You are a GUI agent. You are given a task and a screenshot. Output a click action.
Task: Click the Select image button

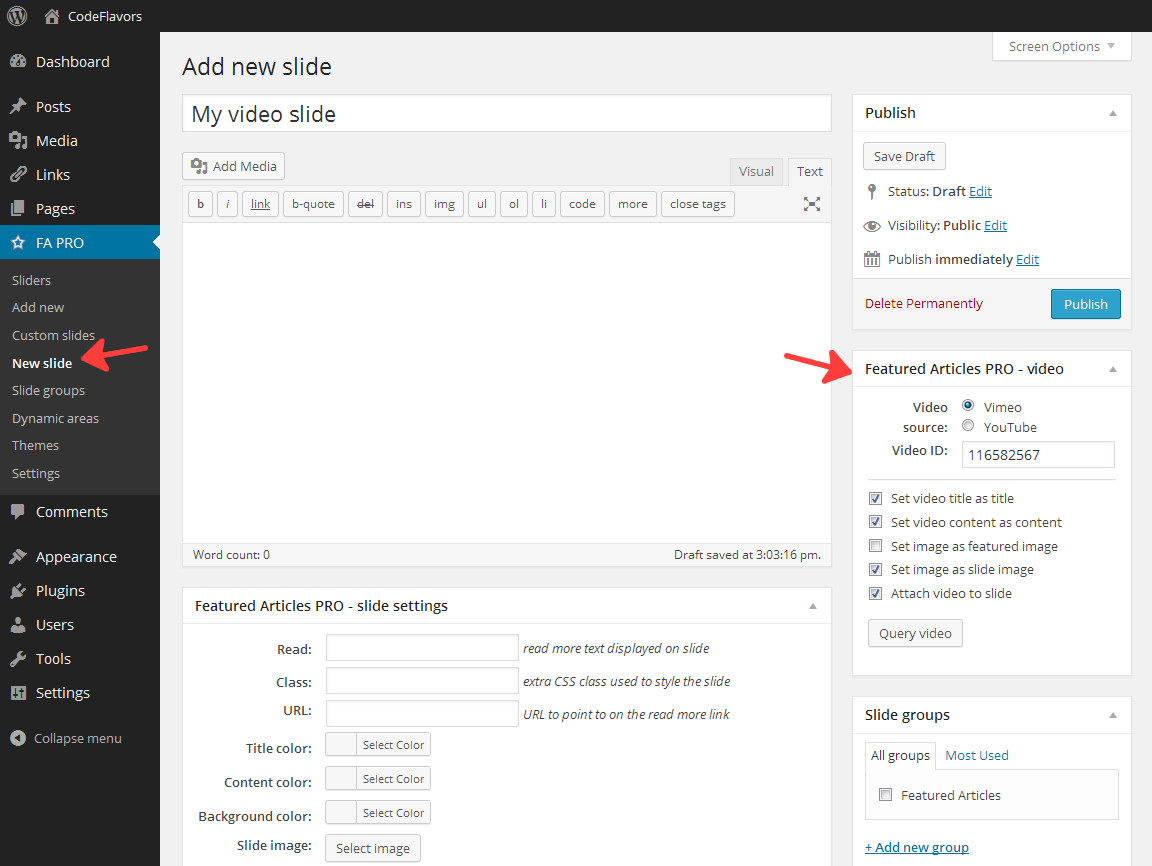373,848
